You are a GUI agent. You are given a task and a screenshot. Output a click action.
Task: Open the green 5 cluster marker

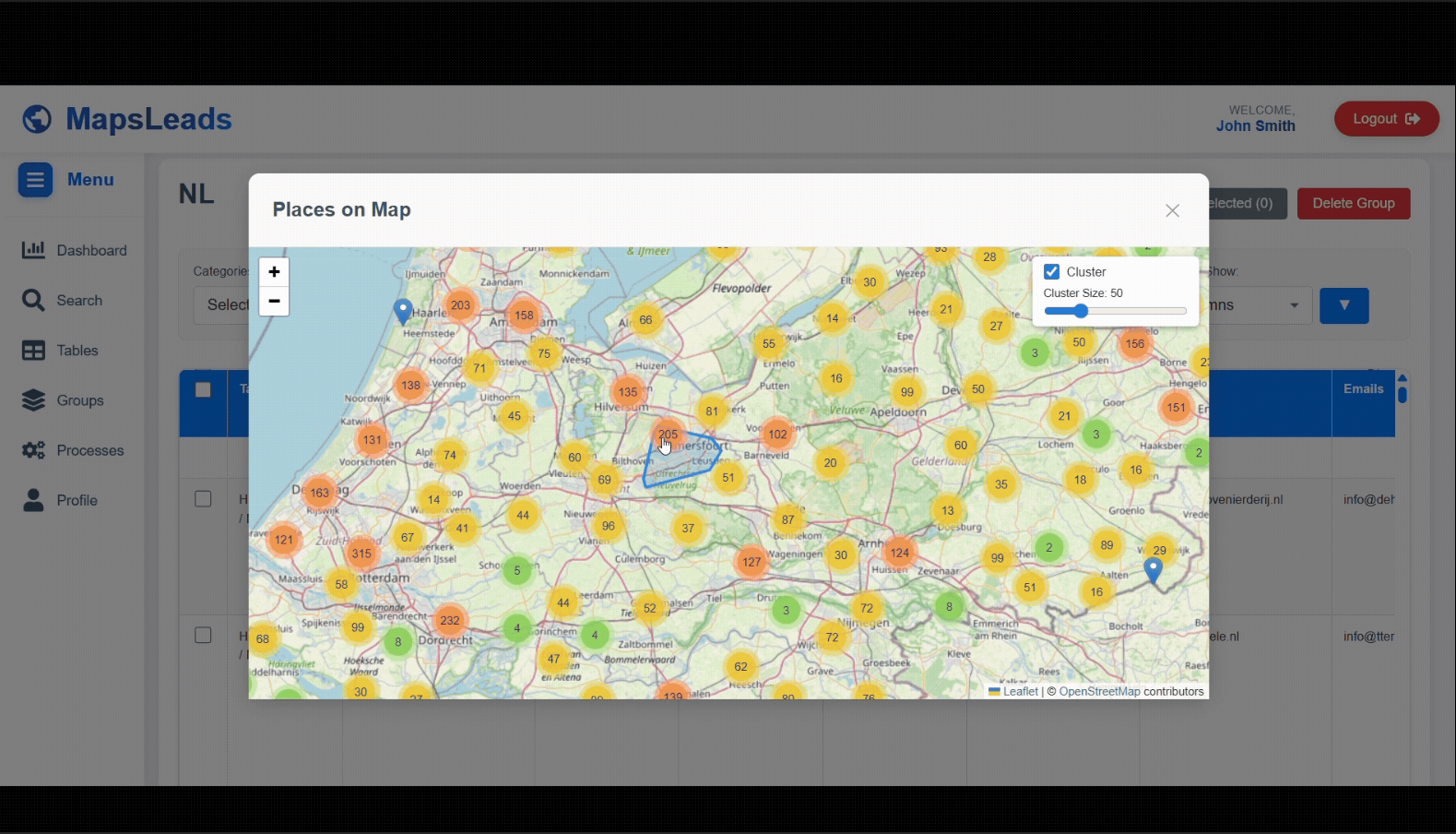coord(517,570)
